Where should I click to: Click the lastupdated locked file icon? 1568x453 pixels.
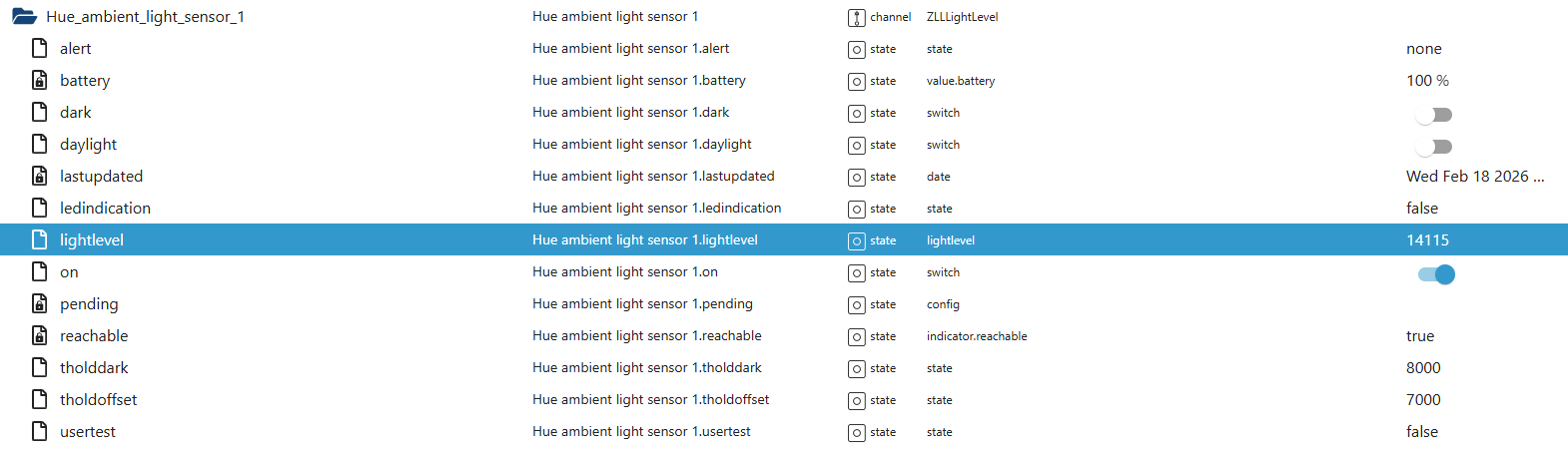[40, 177]
